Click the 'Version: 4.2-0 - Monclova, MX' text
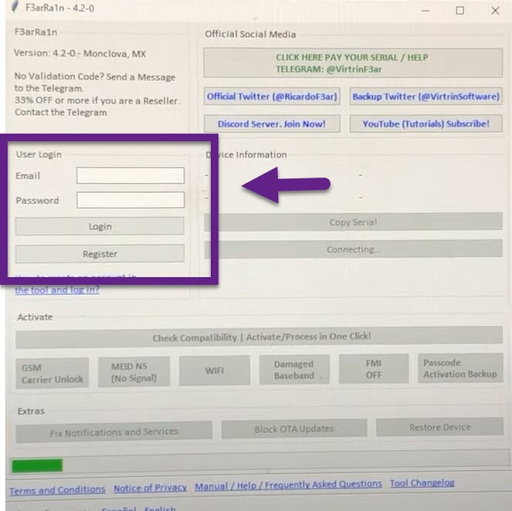This screenshot has width=512, height=511. point(80,53)
